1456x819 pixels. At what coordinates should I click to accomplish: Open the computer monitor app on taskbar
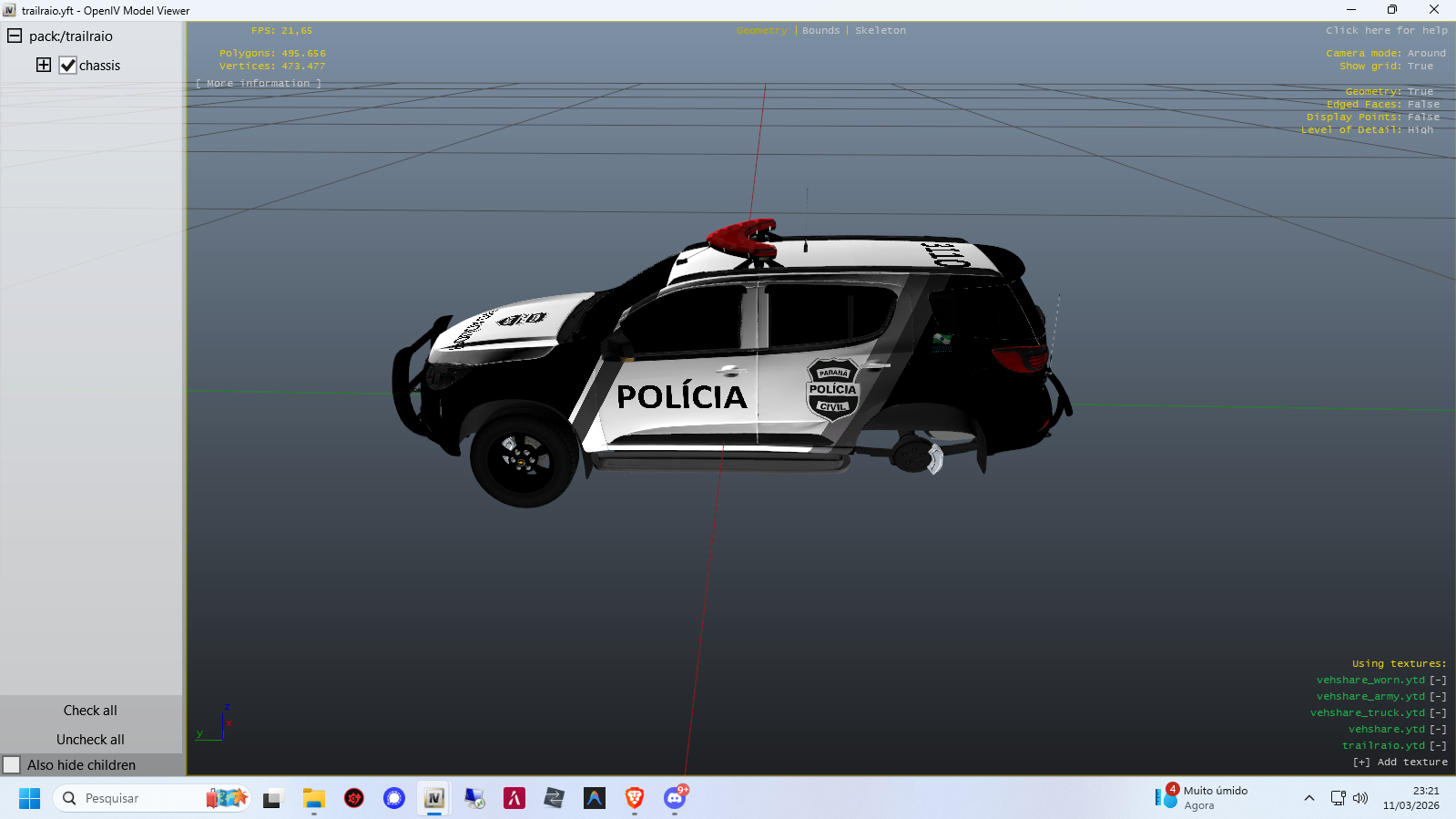point(474,799)
